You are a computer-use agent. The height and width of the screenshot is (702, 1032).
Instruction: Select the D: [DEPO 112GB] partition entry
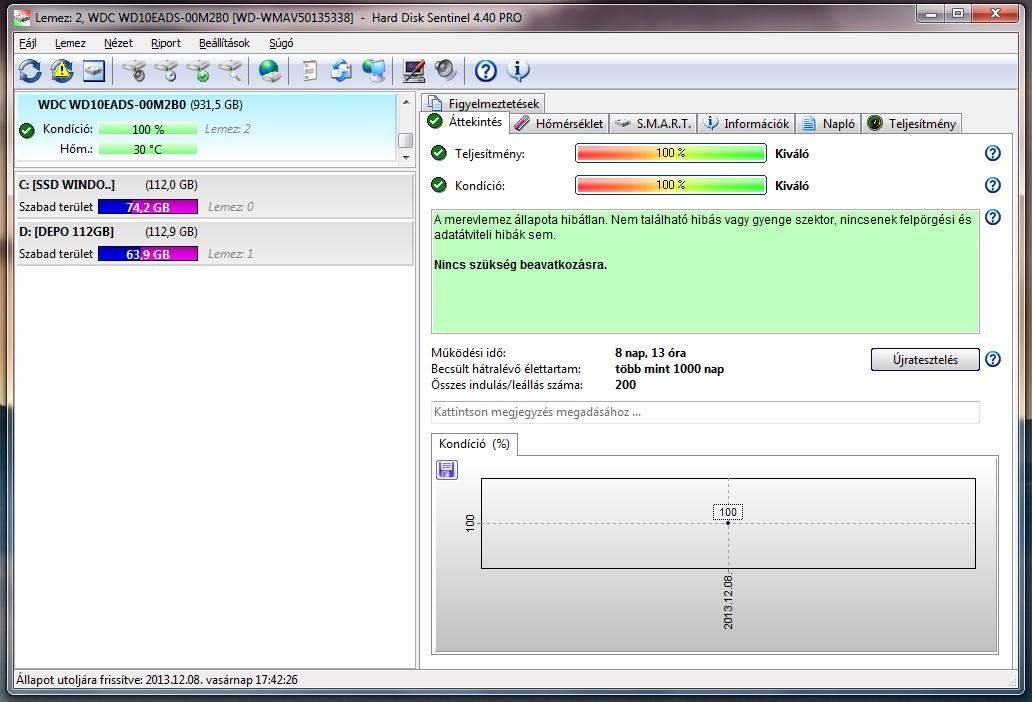215,243
